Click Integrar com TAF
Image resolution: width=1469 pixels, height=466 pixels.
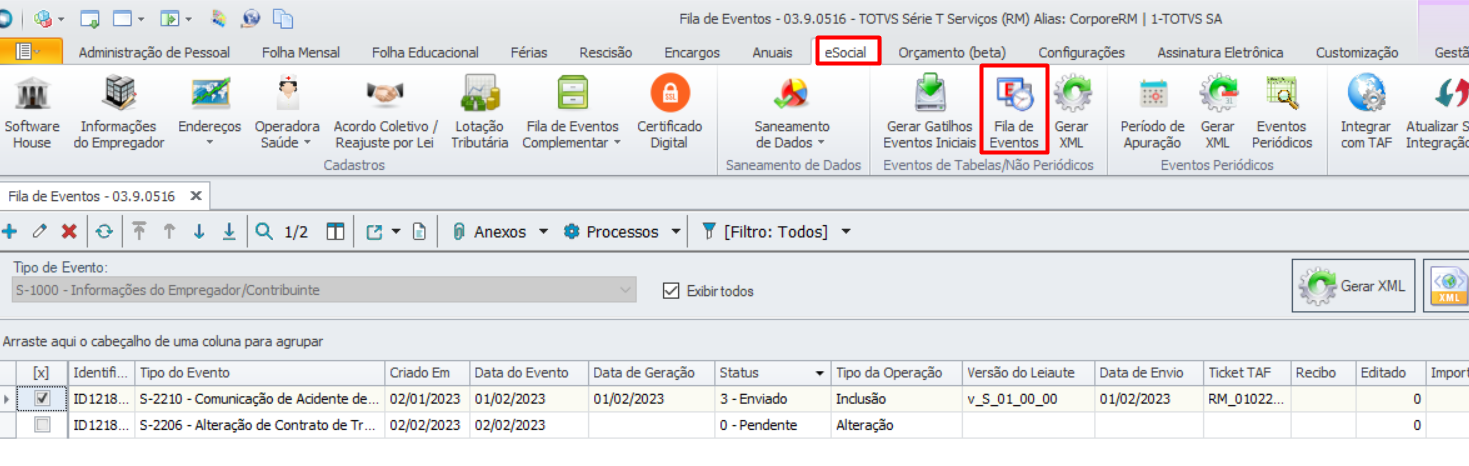pos(1366,113)
